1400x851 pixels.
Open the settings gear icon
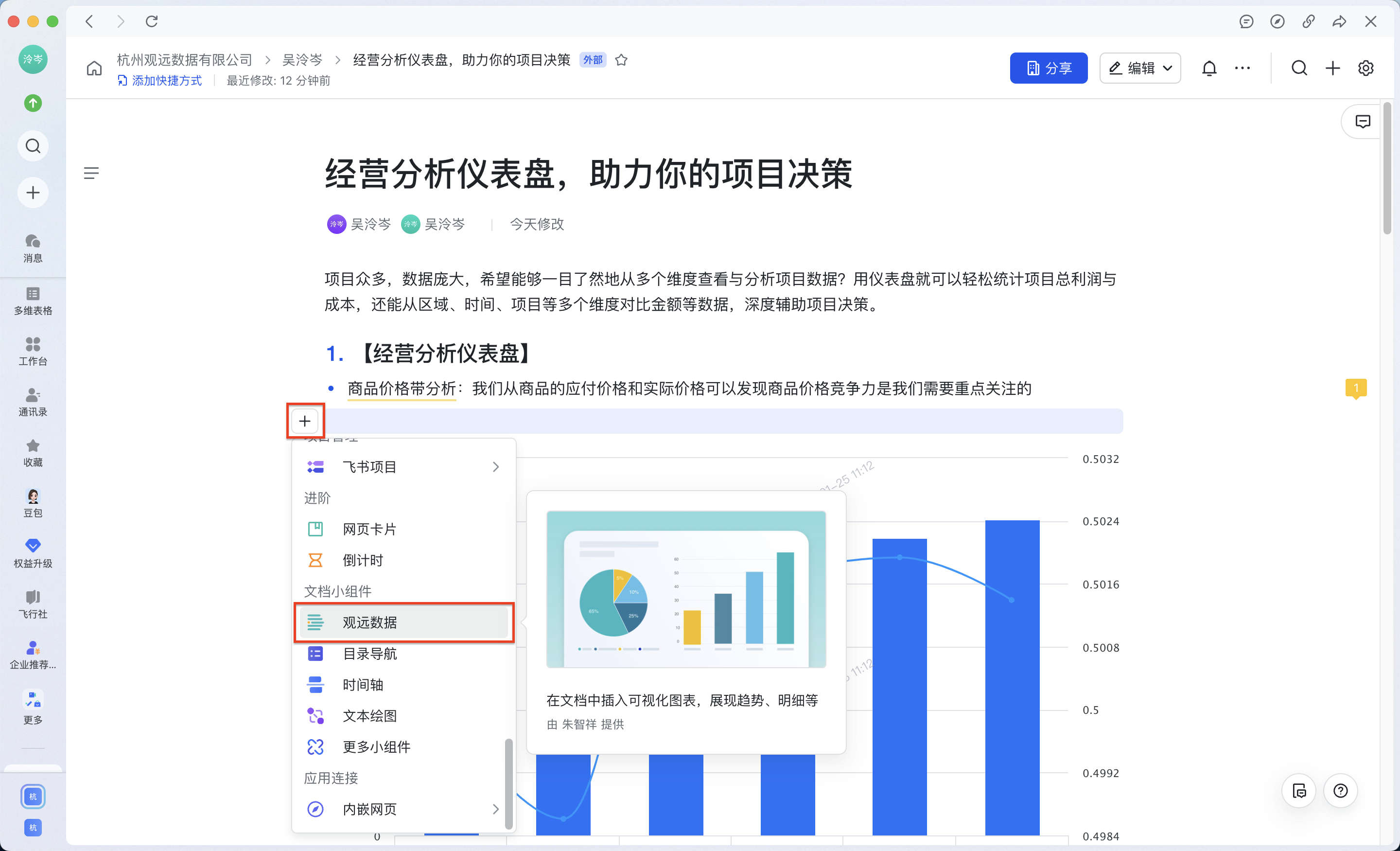pyautogui.click(x=1365, y=68)
